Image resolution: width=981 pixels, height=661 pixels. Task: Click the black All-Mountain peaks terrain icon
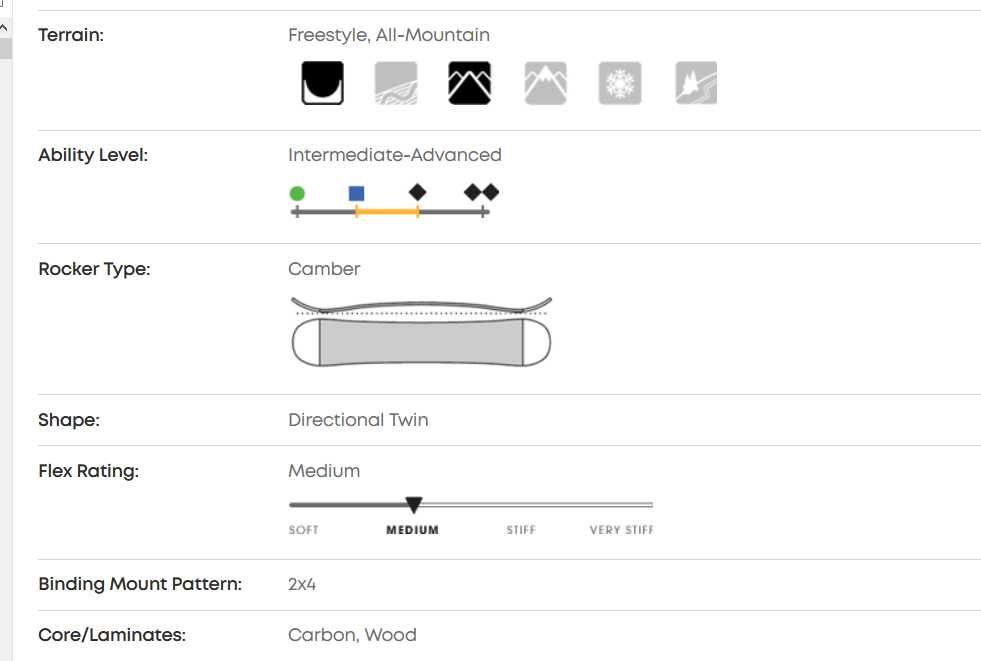pos(470,83)
